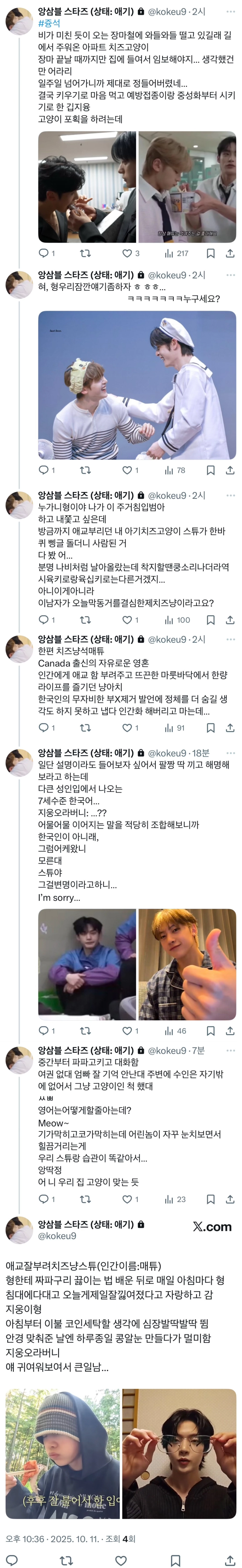
Task: Bookmark the tweet with 23 views
Action: coord(210,1199)
